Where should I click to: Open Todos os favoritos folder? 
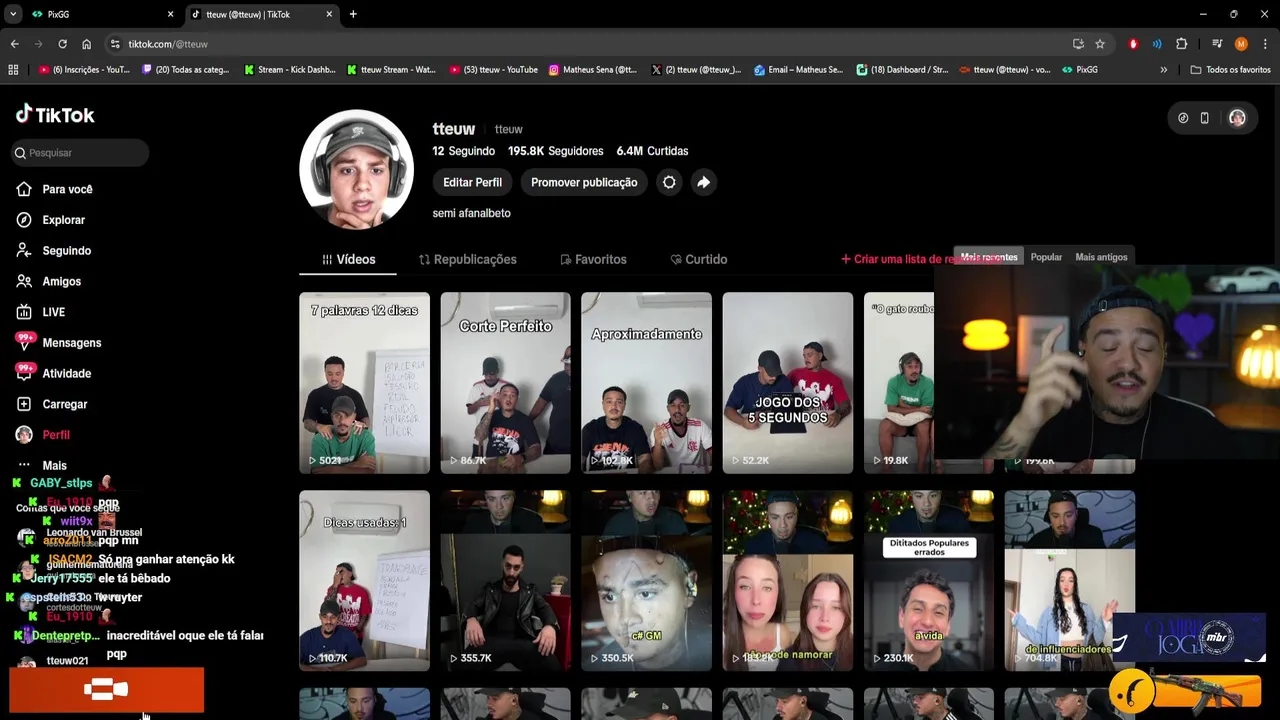(x=1231, y=70)
